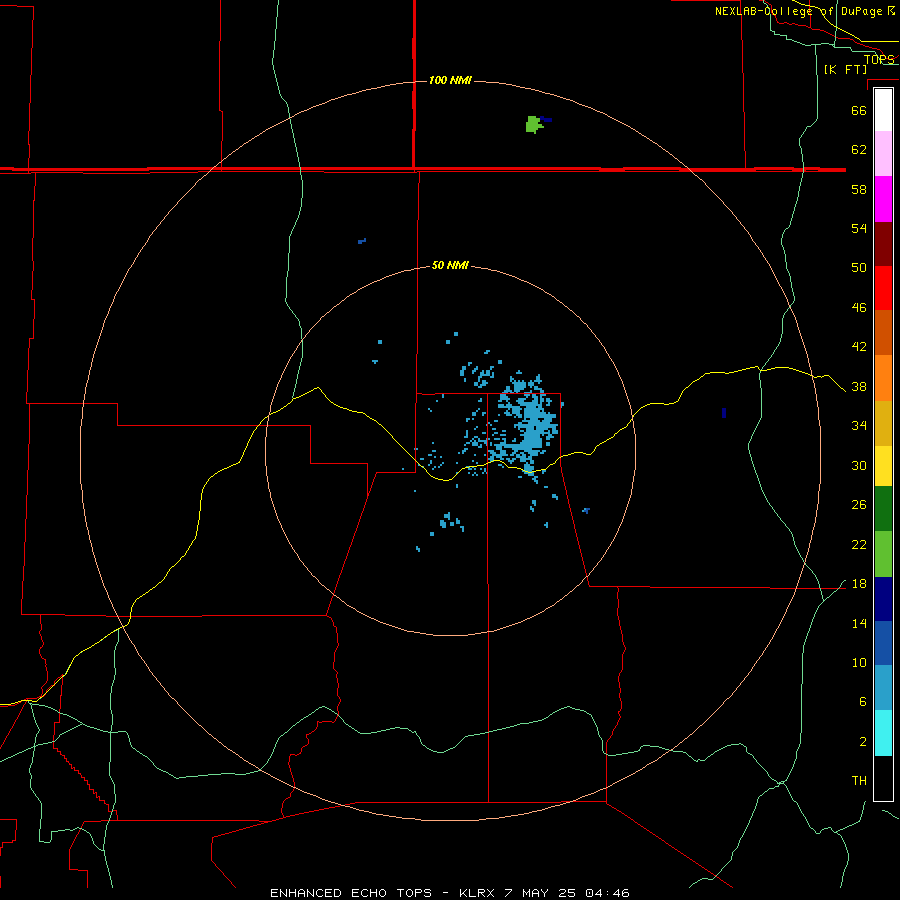The height and width of the screenshot is (900, 900).
Task: Click the '50 NMI' range ring label
Action: 450,265
